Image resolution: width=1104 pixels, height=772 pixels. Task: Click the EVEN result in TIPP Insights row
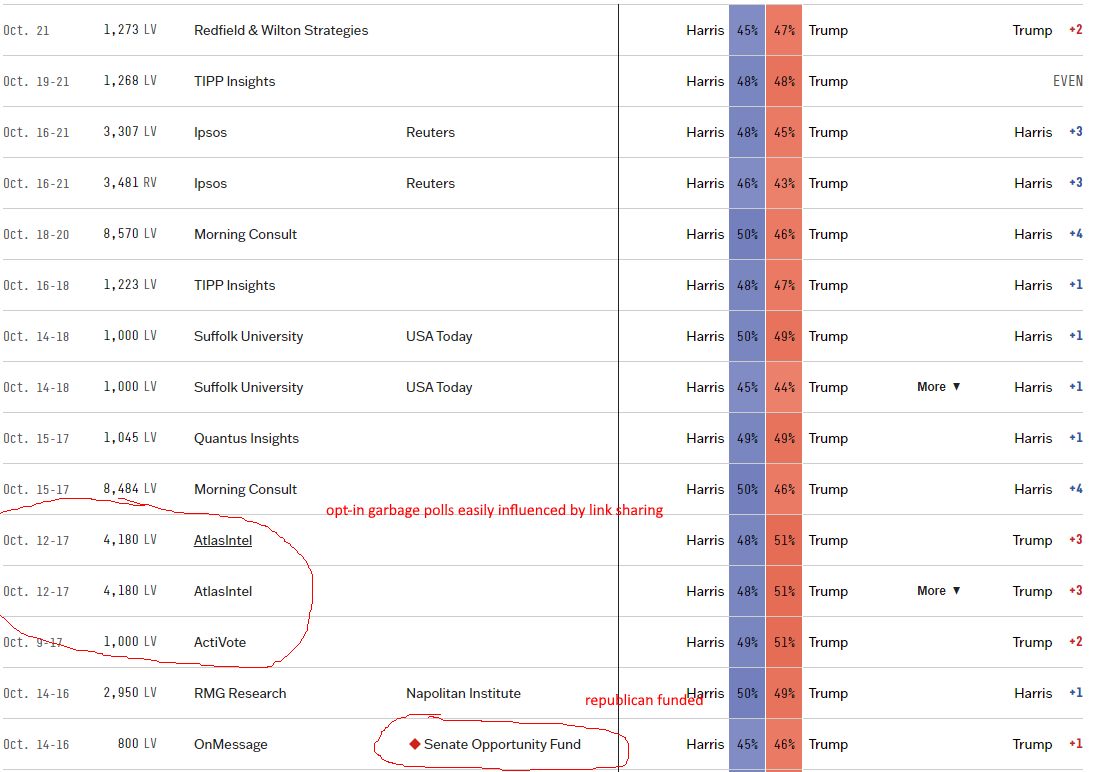[x=1067, y=81]
